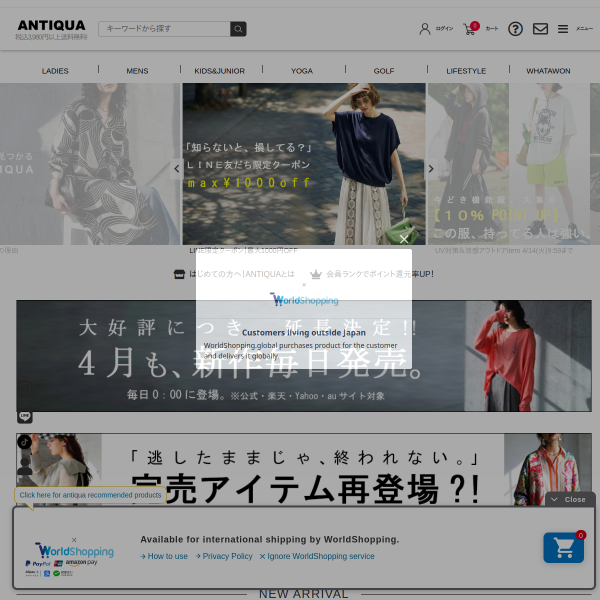
Task: Open the YOGA category
Action: coord(302,71)
